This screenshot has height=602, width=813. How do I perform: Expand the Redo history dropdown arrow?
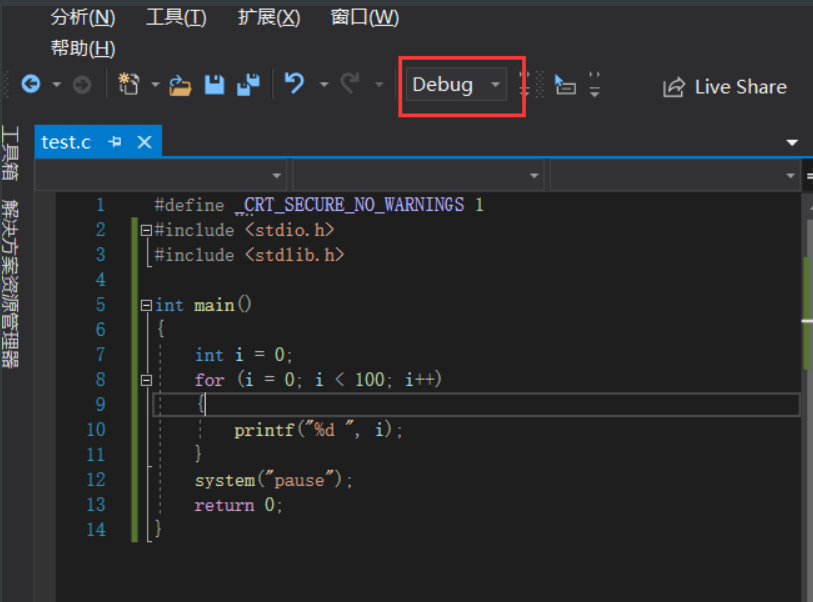click(x=379, y=85)
